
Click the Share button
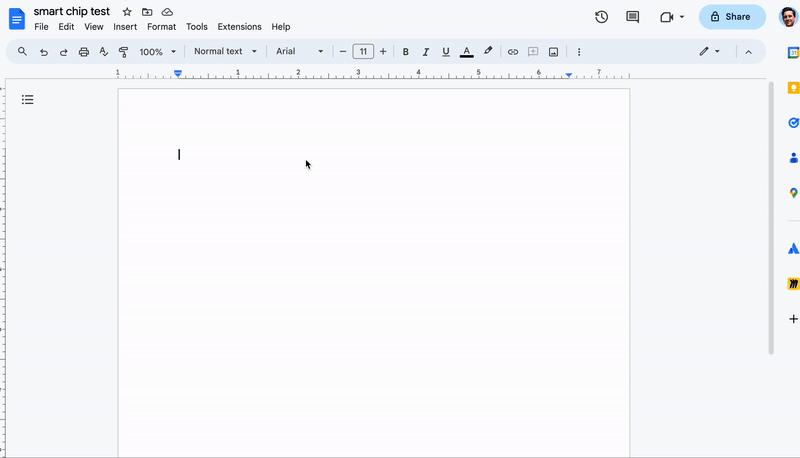[x=732, y=17]
